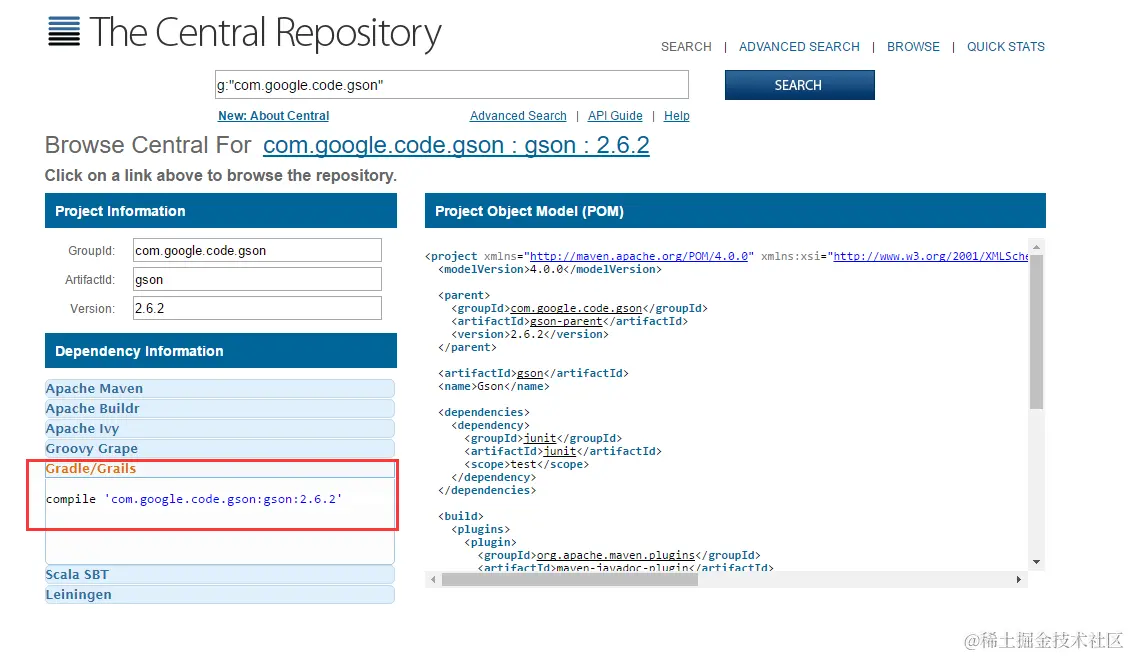The height and width of the screenshot is (657, 1130).
Task: Focus the search query input field
Action: 452,85
